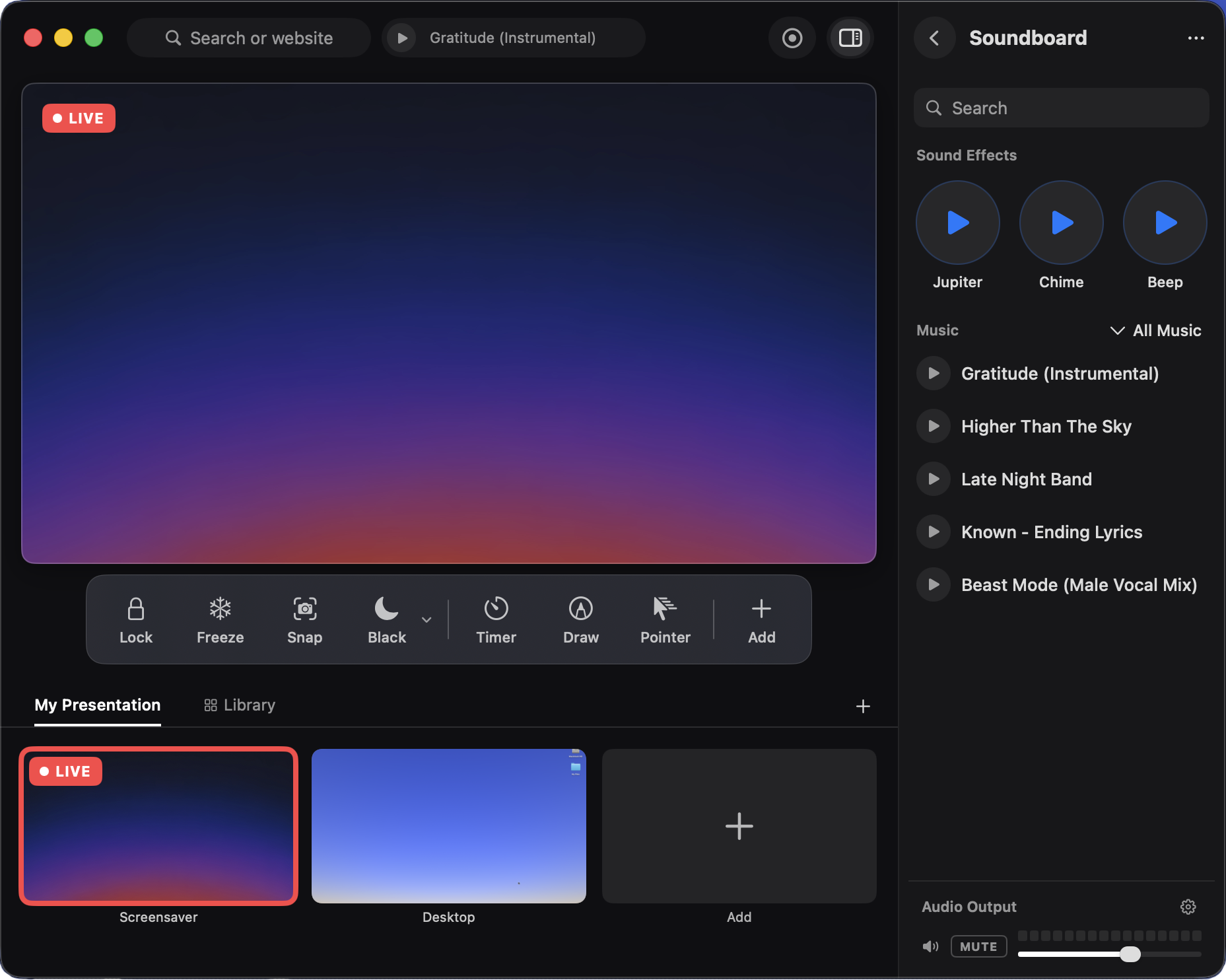Enable the Pointer tool
Viewport: 1226px width, 980px height.
coord(665,619)
